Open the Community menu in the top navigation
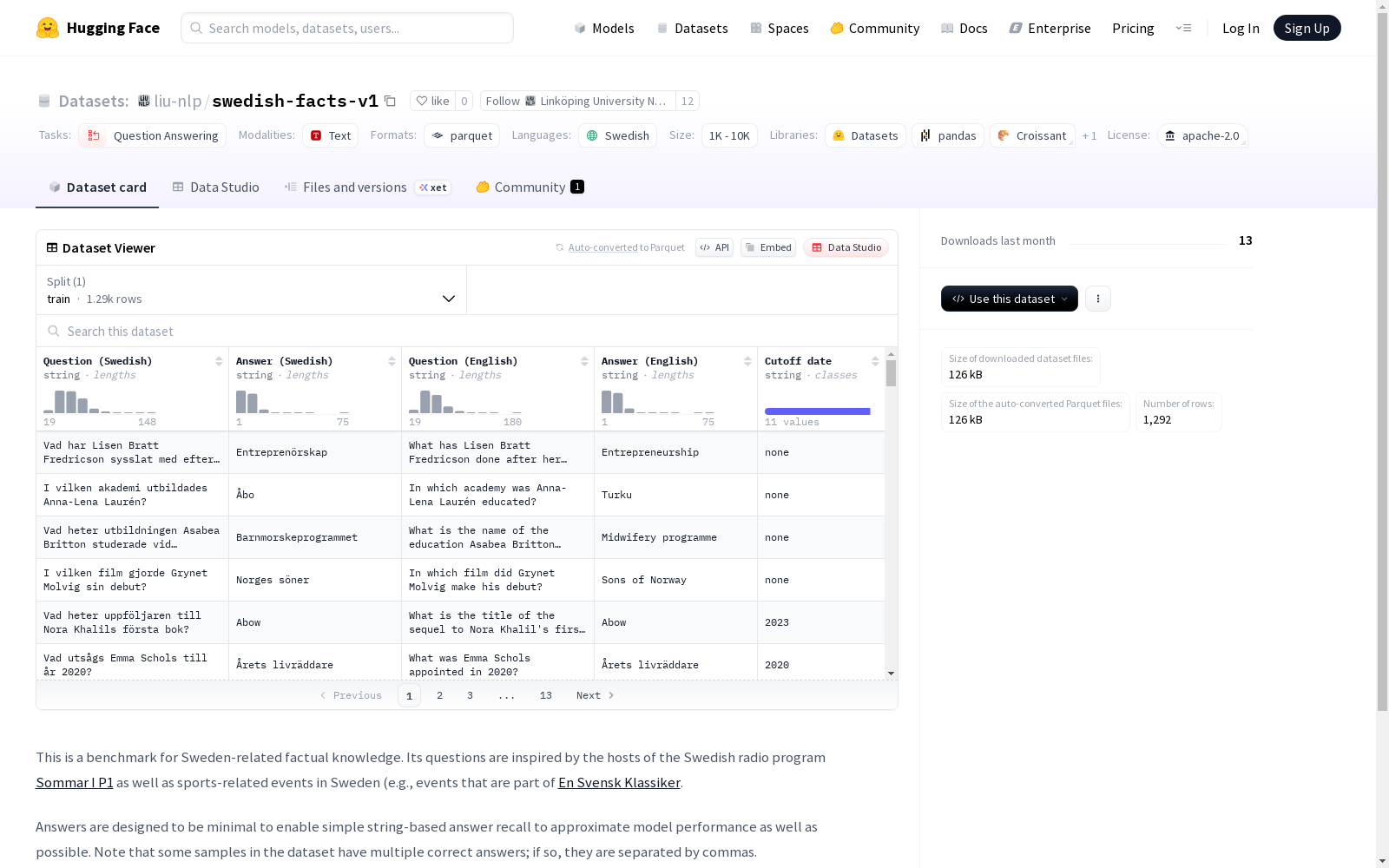 [x=875, y=28]
